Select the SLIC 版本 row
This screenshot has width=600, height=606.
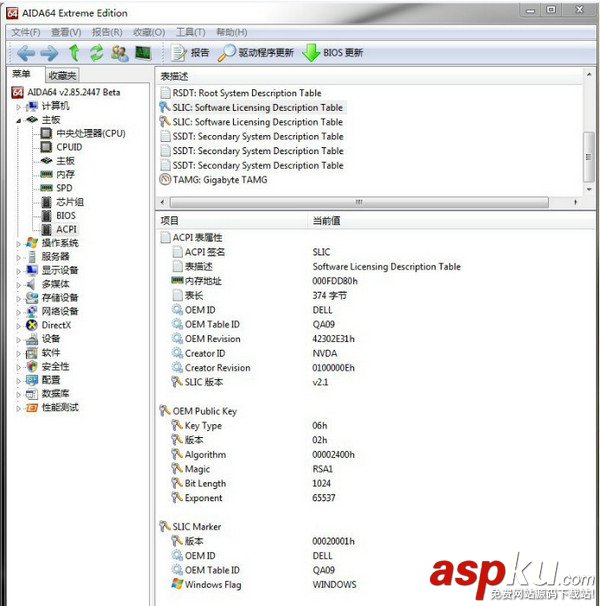coord(250,382)
